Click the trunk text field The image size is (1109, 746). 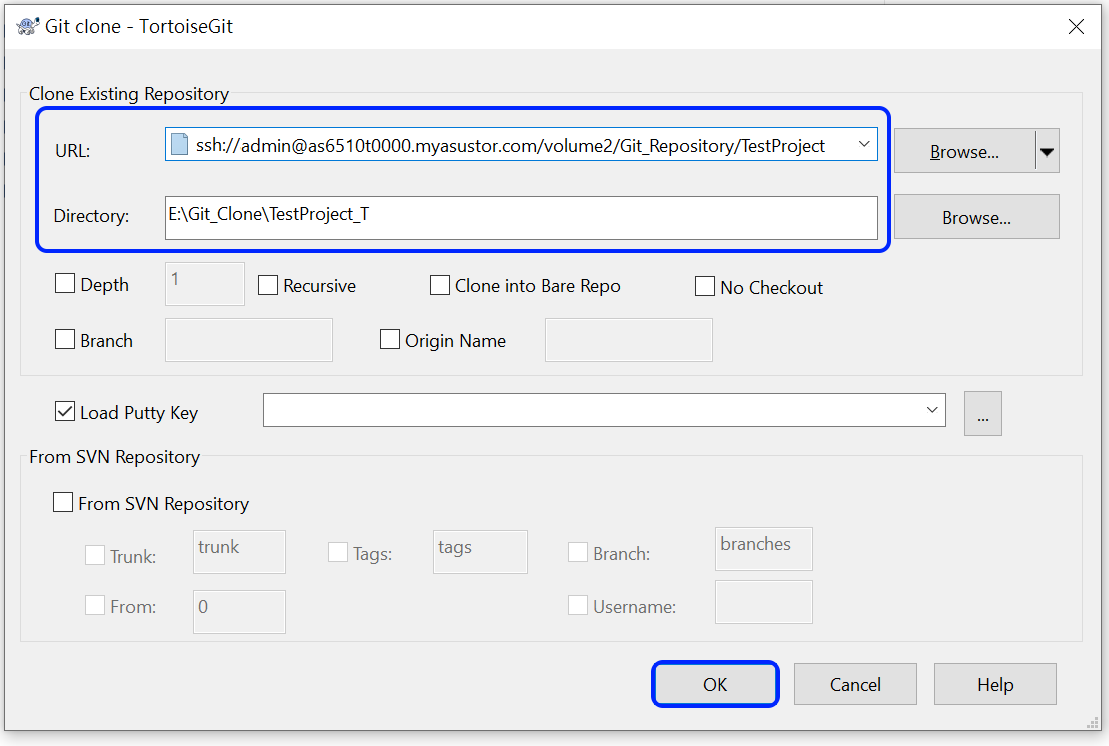(239, 552)
